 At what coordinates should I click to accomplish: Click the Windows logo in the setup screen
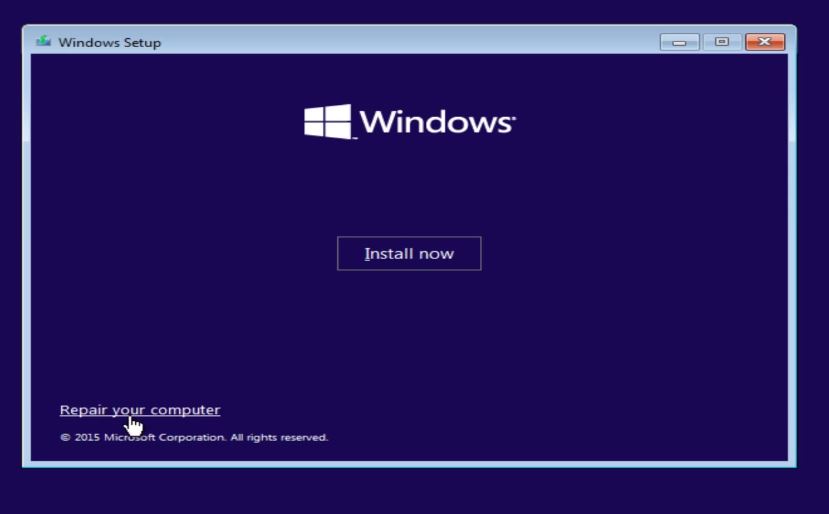(410, 122)
